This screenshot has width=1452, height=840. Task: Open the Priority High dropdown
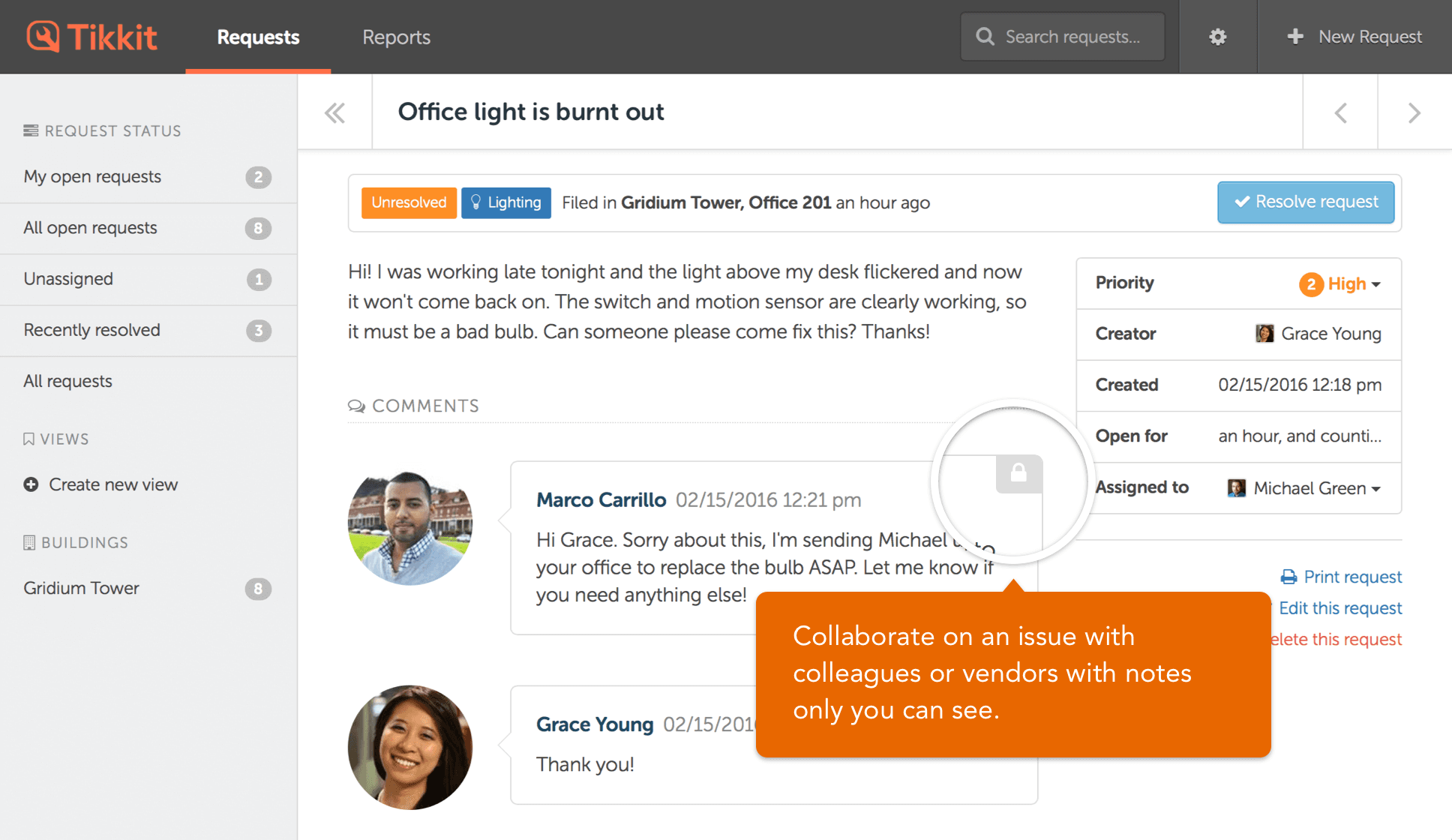pyautogui.click(x=1341, y=283)
